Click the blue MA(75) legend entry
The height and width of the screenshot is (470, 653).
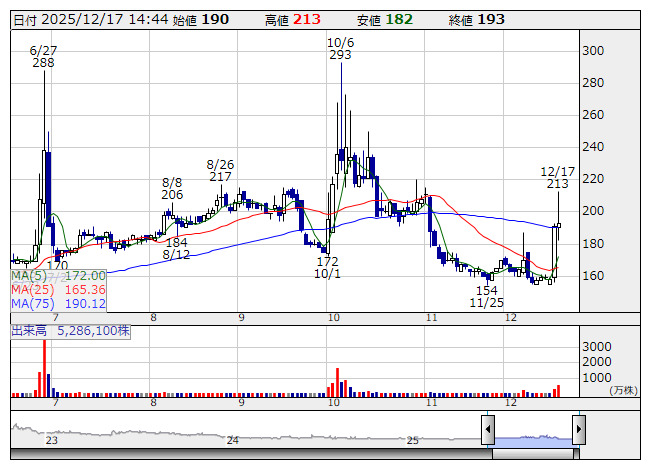click(58, 303)
